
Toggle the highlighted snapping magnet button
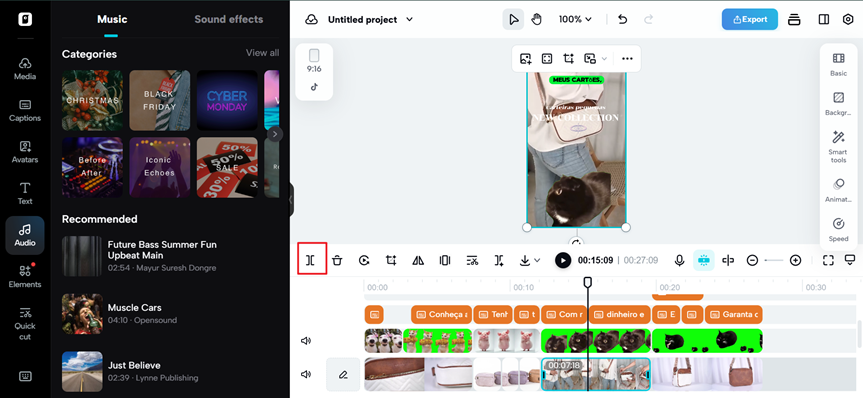tap(703, 260)
